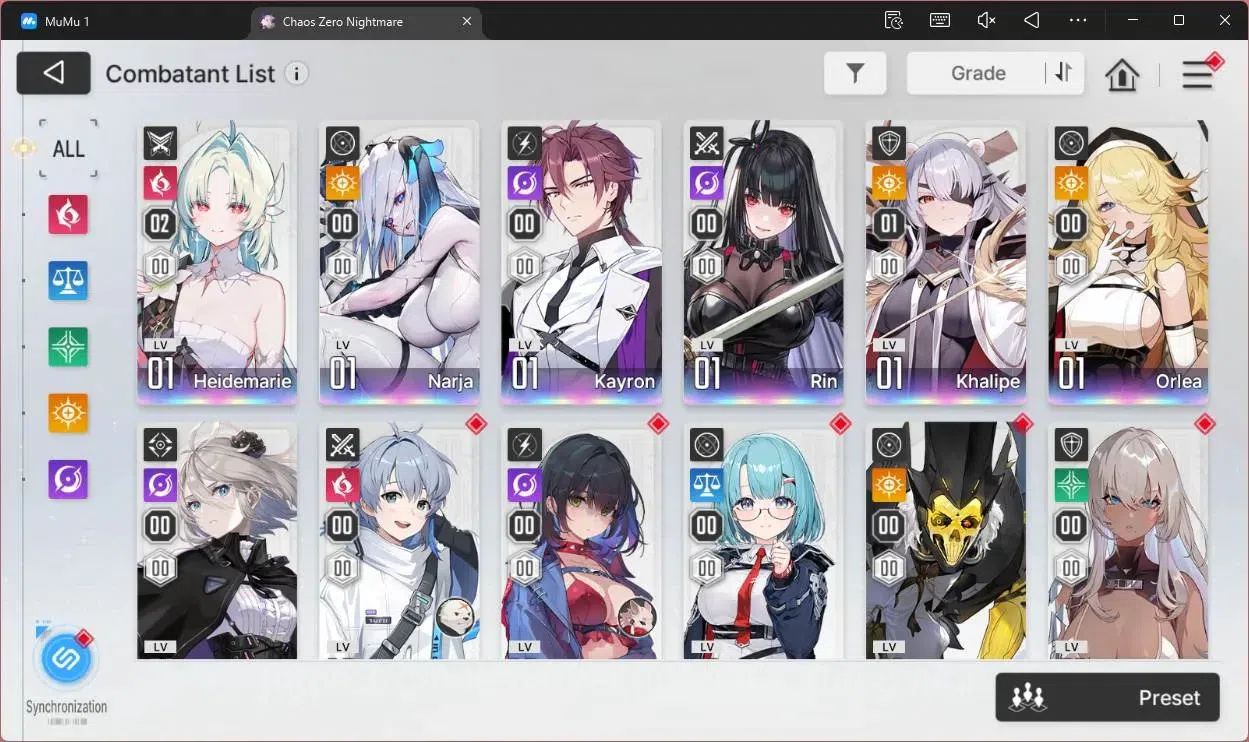1249x742 pixels.
Task: Select the Heidemarie combatant card
Action: pyautogui.click(x=217, y=263)
